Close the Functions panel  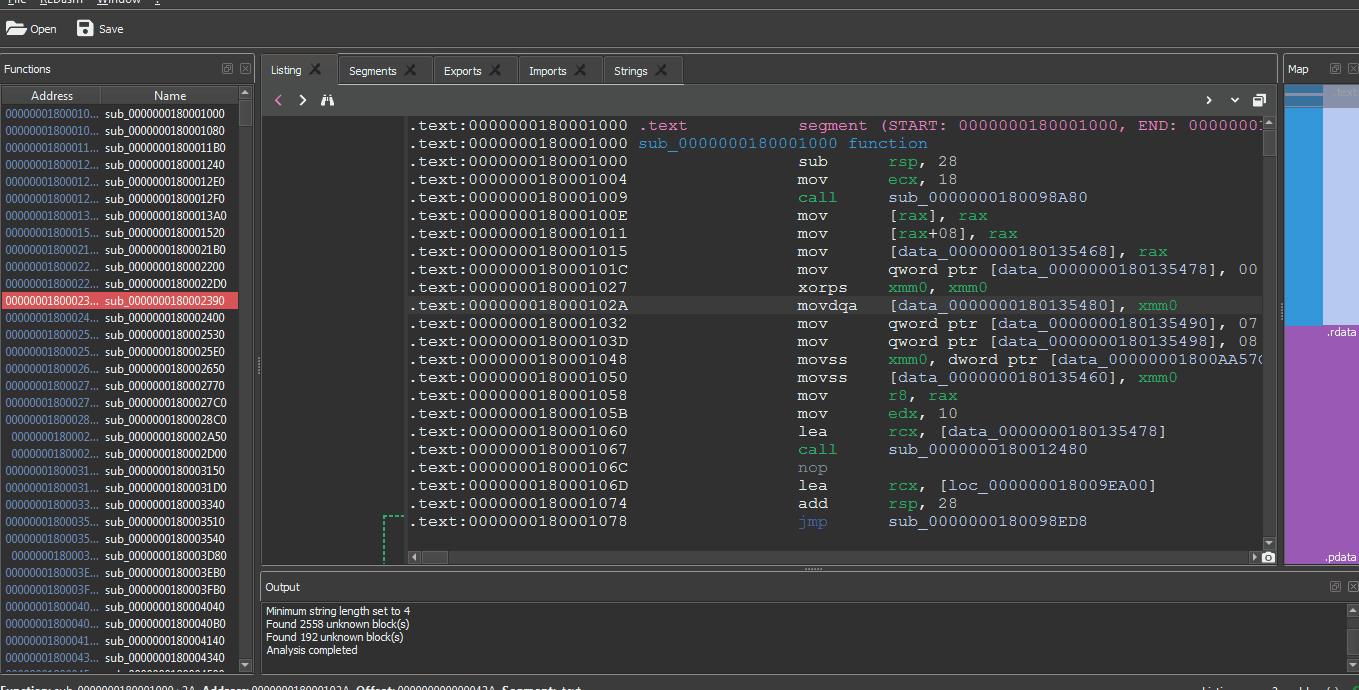243,69
